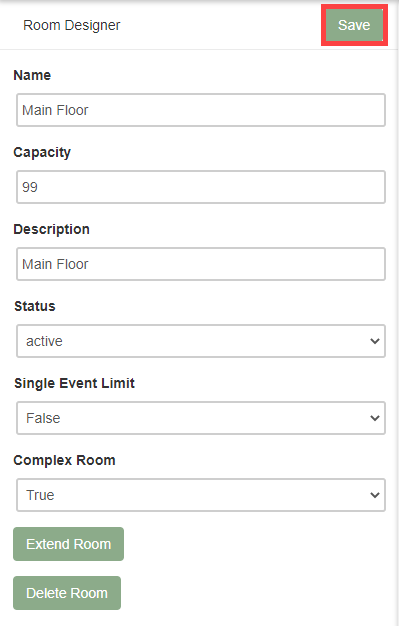This screenshot has height=626, width=399.
Task: Expand the Single Event Limit combo box
Action: [201, 418]
